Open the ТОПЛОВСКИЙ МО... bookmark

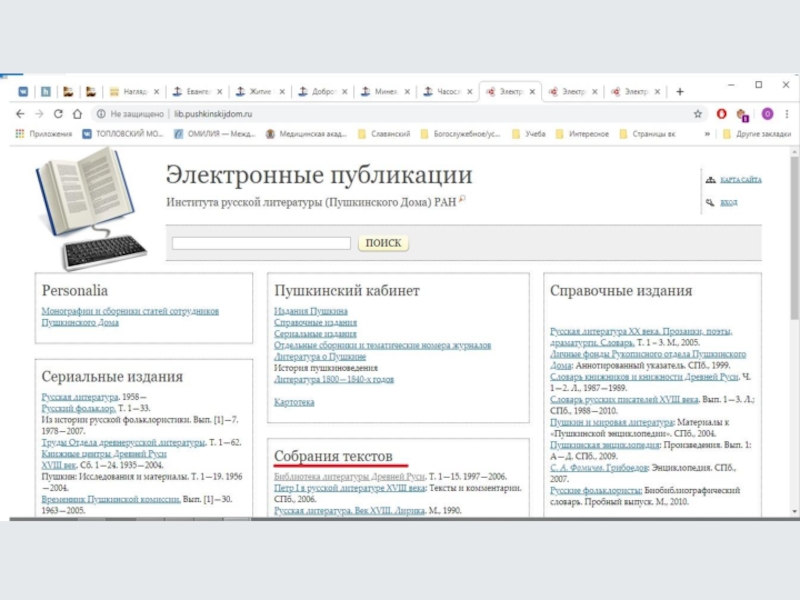pyautogui.click(x=123, y=134)
